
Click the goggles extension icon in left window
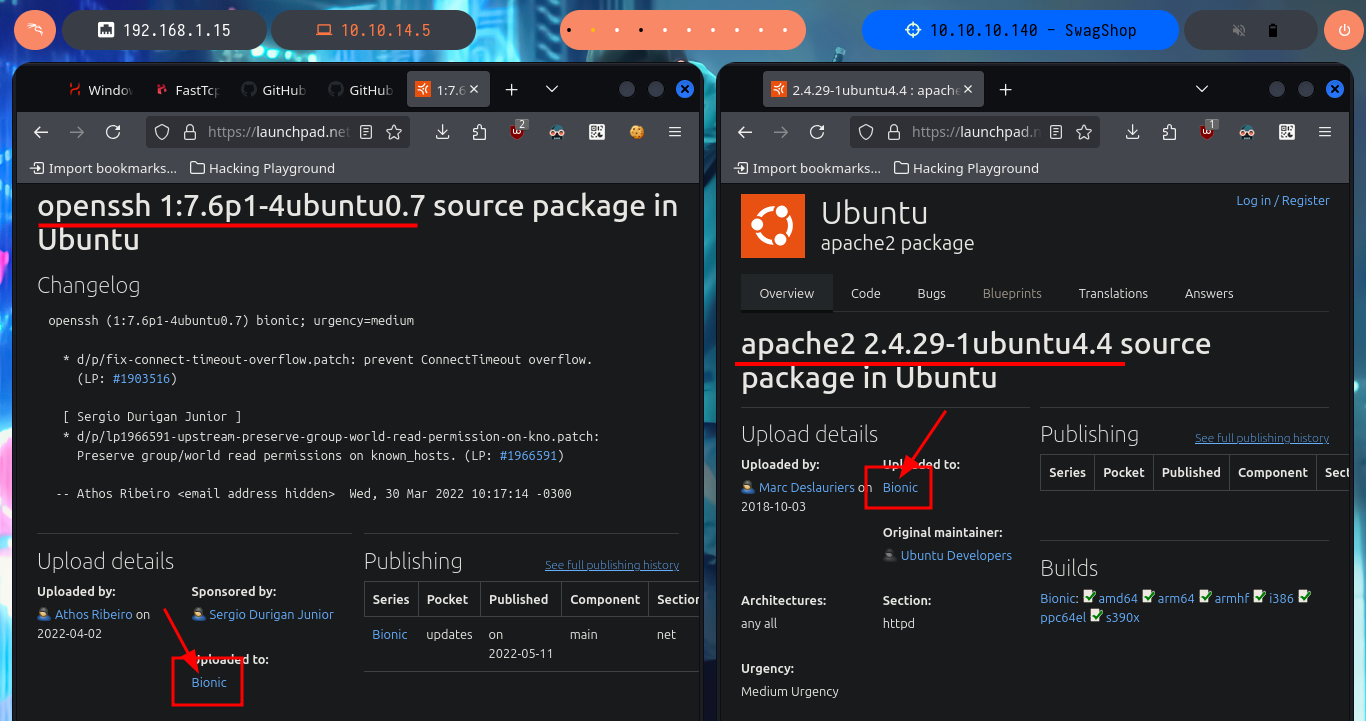(558, 132)
